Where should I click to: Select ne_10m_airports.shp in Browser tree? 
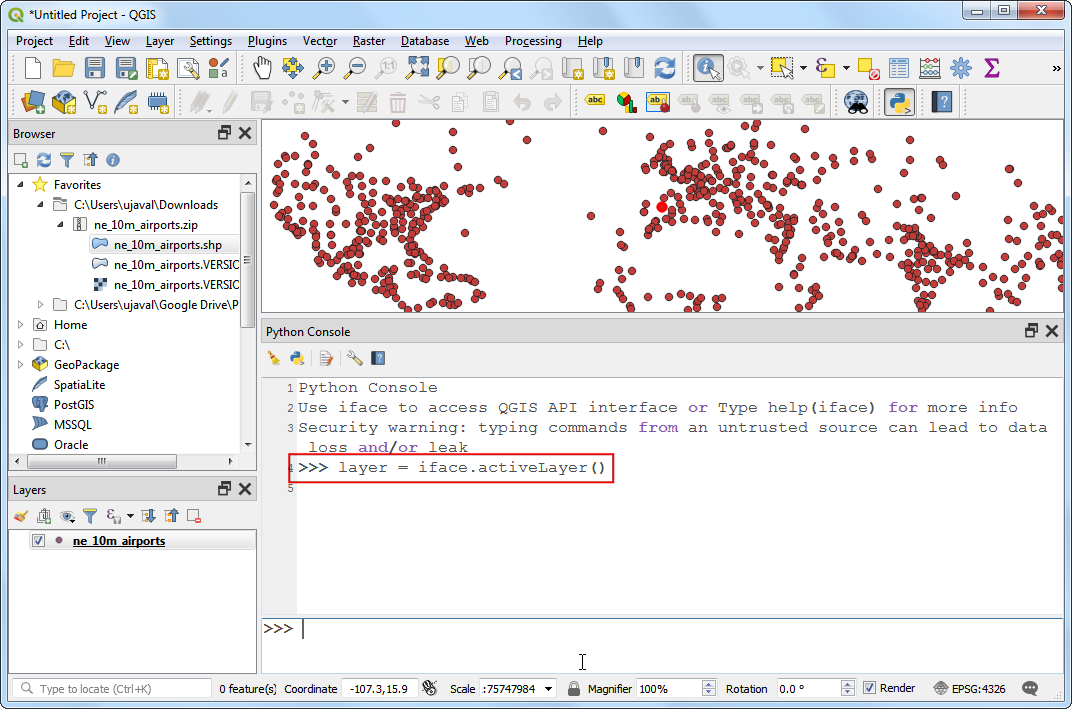pyautogui.click(x=167, y=245)
